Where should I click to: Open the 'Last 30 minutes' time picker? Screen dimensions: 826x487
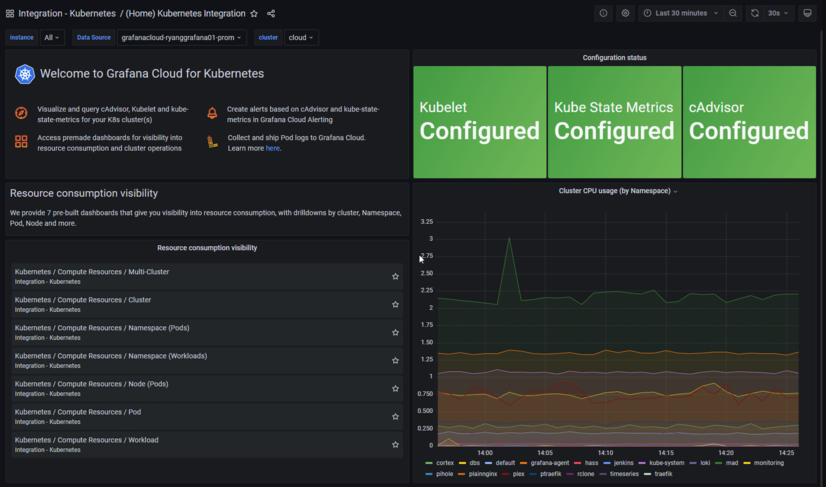[681, 13]
